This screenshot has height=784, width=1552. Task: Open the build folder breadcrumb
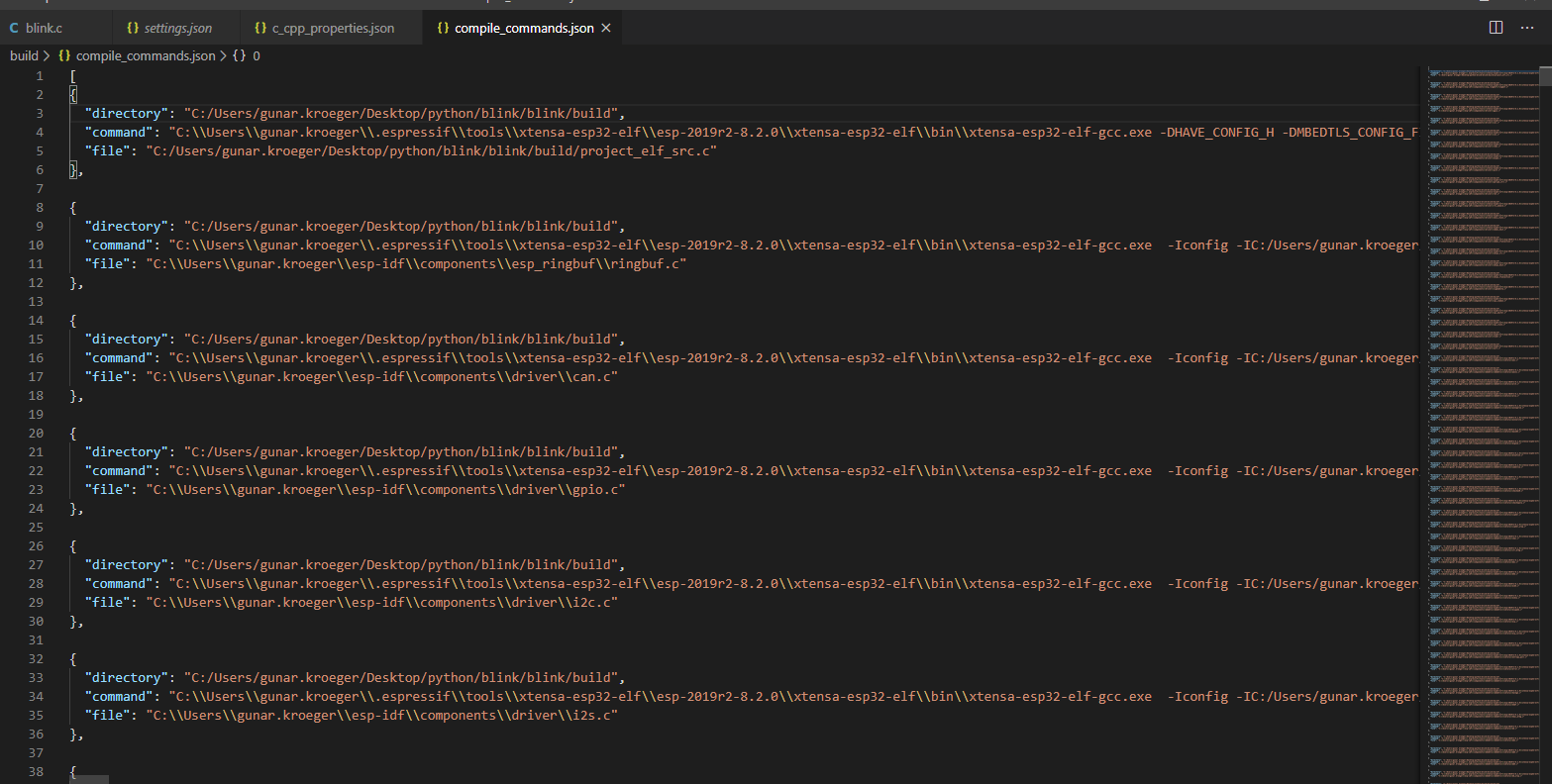pyautogui.click(x=24, y=55)
